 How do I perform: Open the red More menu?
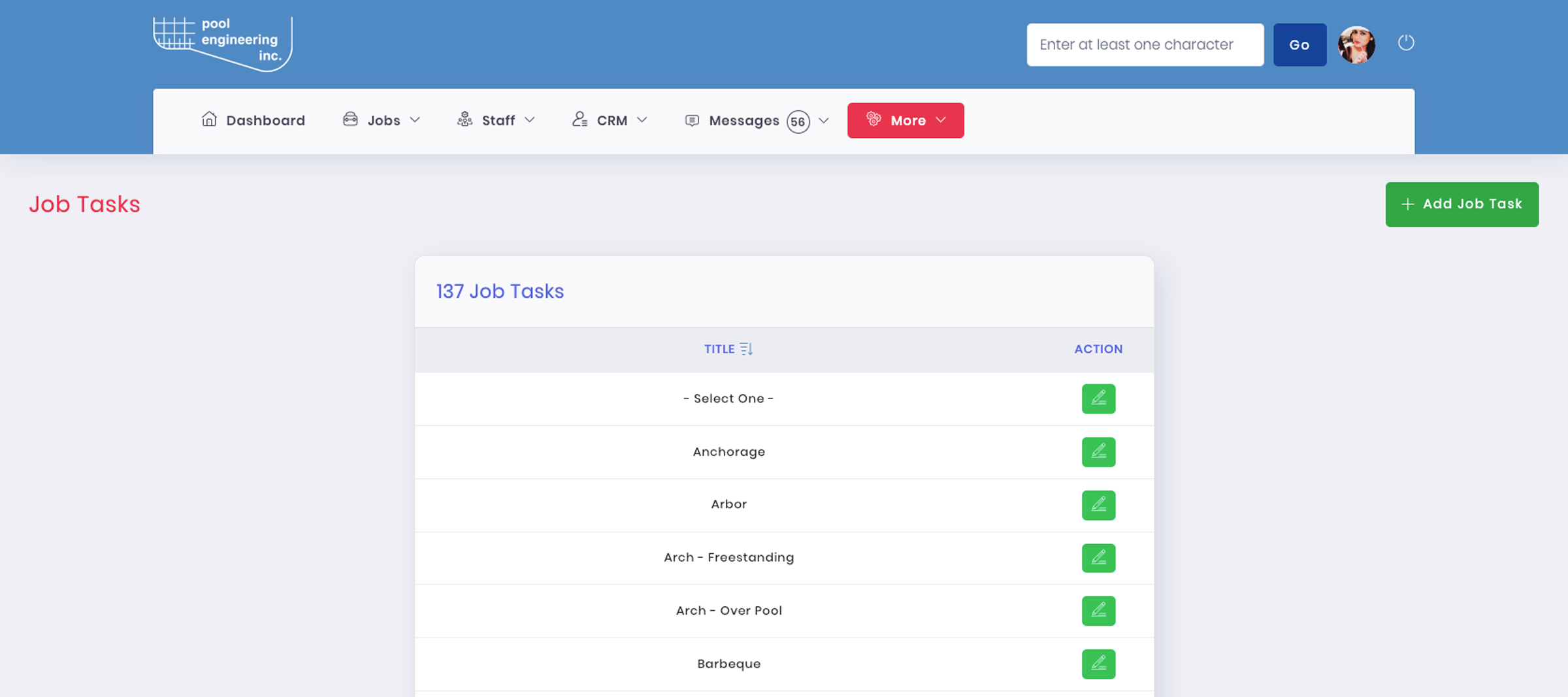coord(905,120)
